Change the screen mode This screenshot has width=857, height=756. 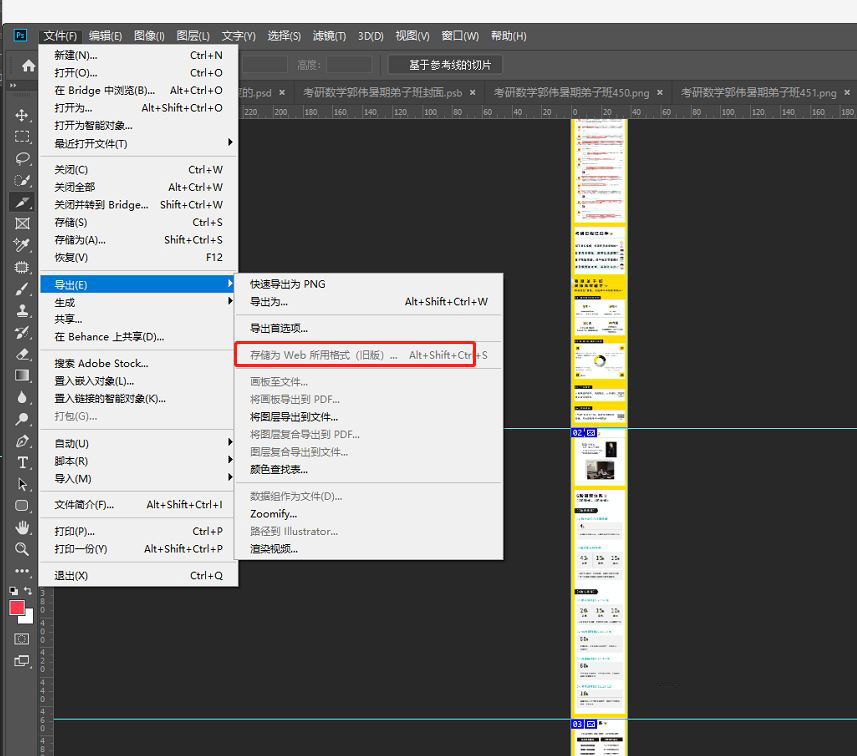[x=22, y=661]
